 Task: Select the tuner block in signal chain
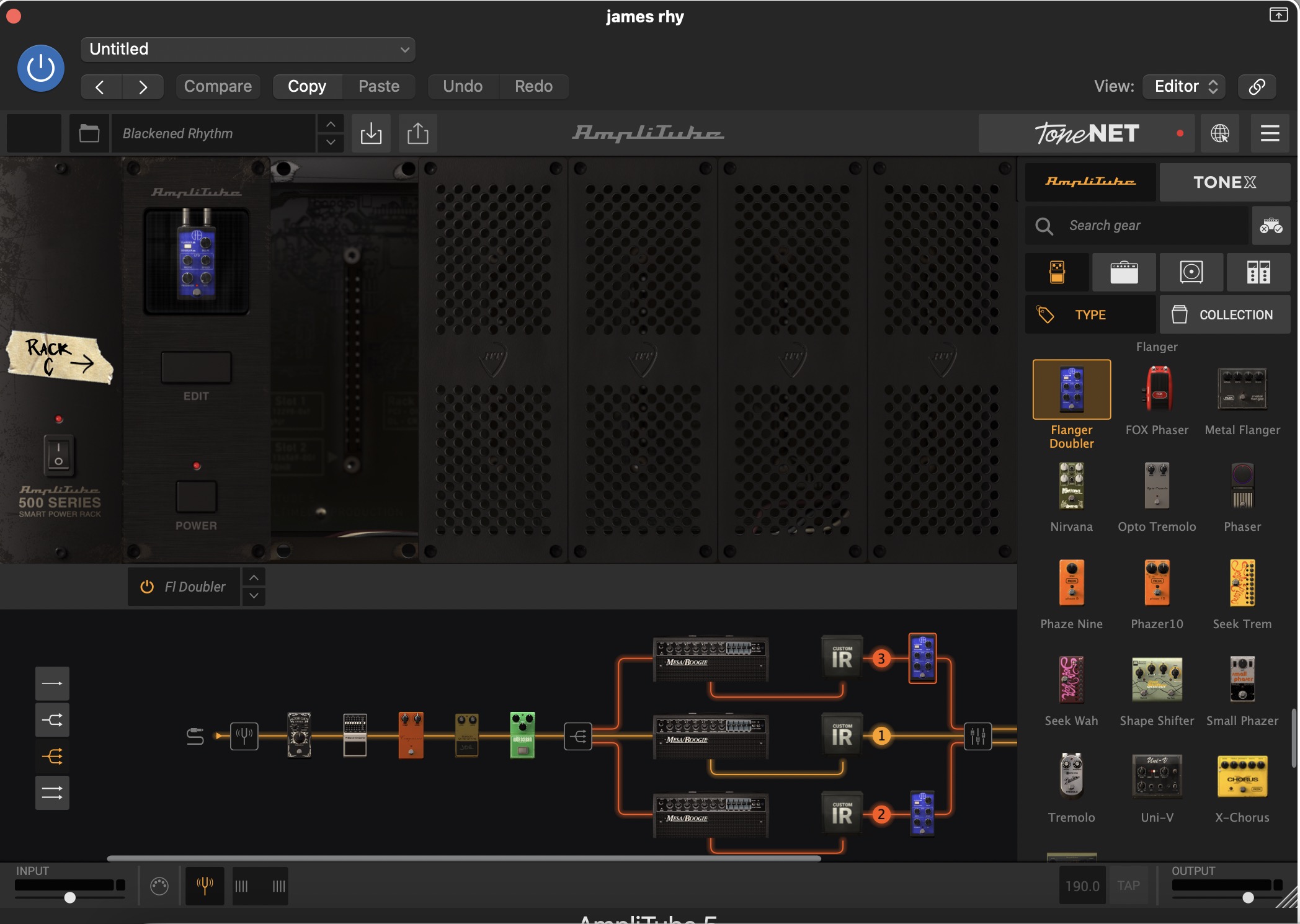coord(244,736)
